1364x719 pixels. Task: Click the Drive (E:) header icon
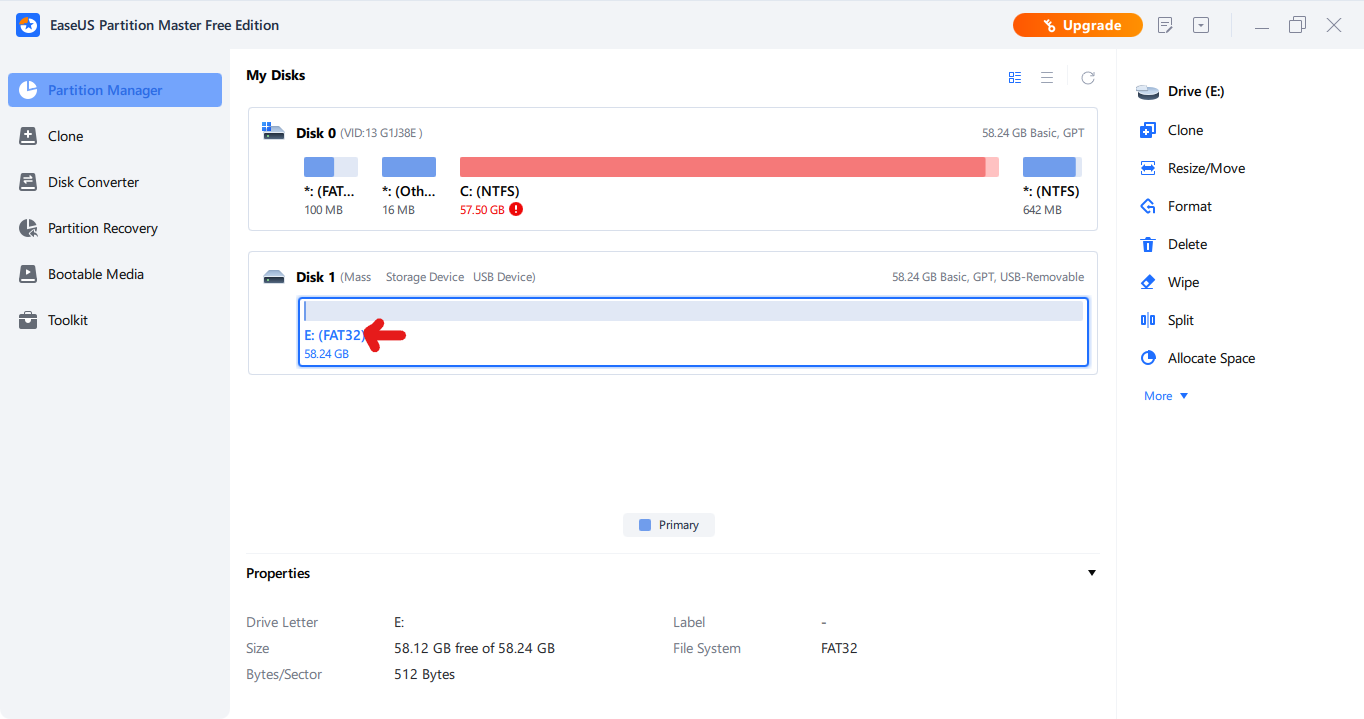coord(1147,92)
